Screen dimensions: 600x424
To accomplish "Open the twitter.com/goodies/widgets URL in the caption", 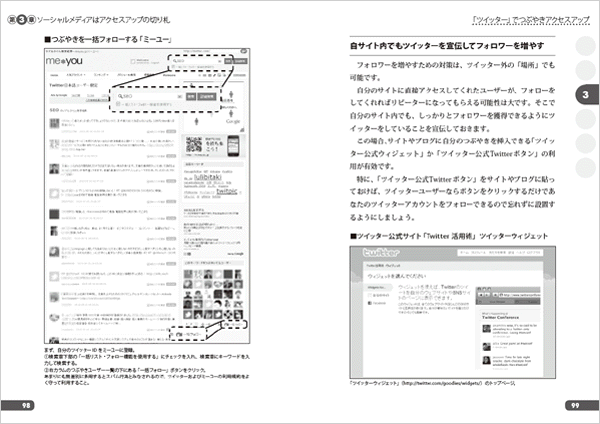I will [x=442, y=383].
